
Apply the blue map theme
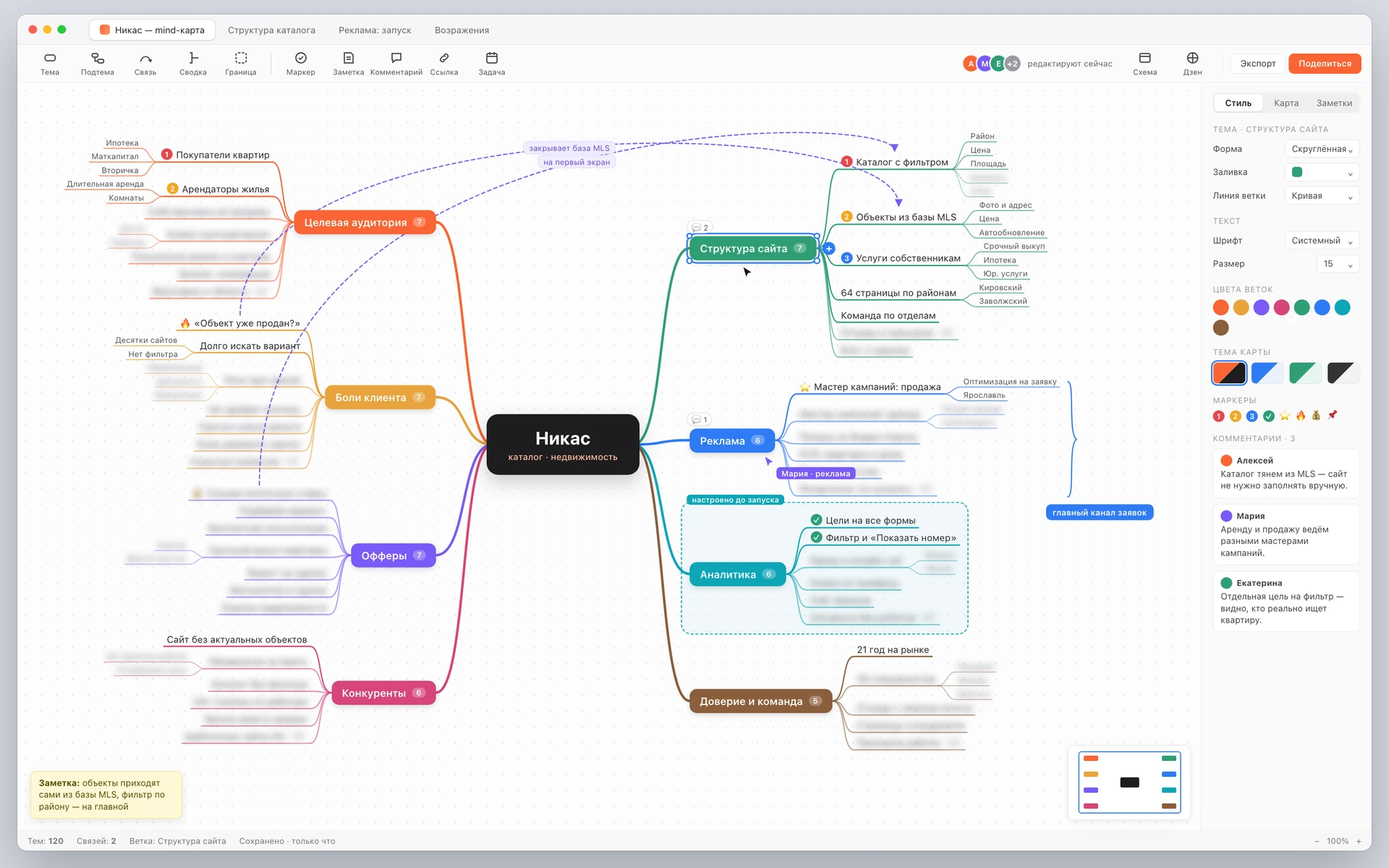pos(1267,373)
